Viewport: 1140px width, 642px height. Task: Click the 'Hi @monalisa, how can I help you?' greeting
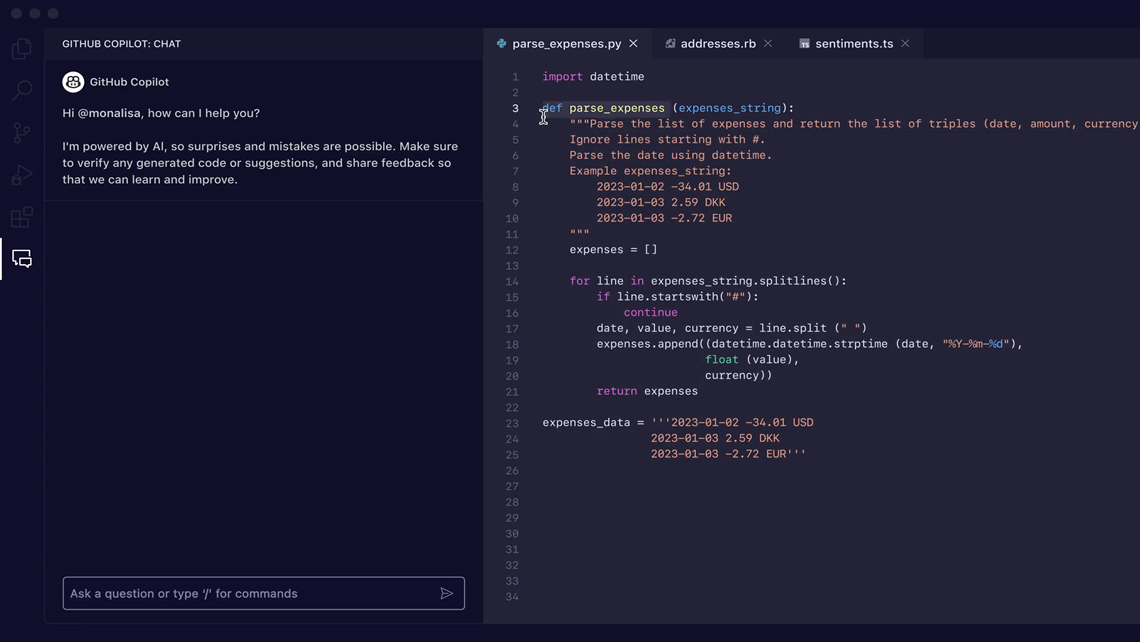[x=161, y=113]
